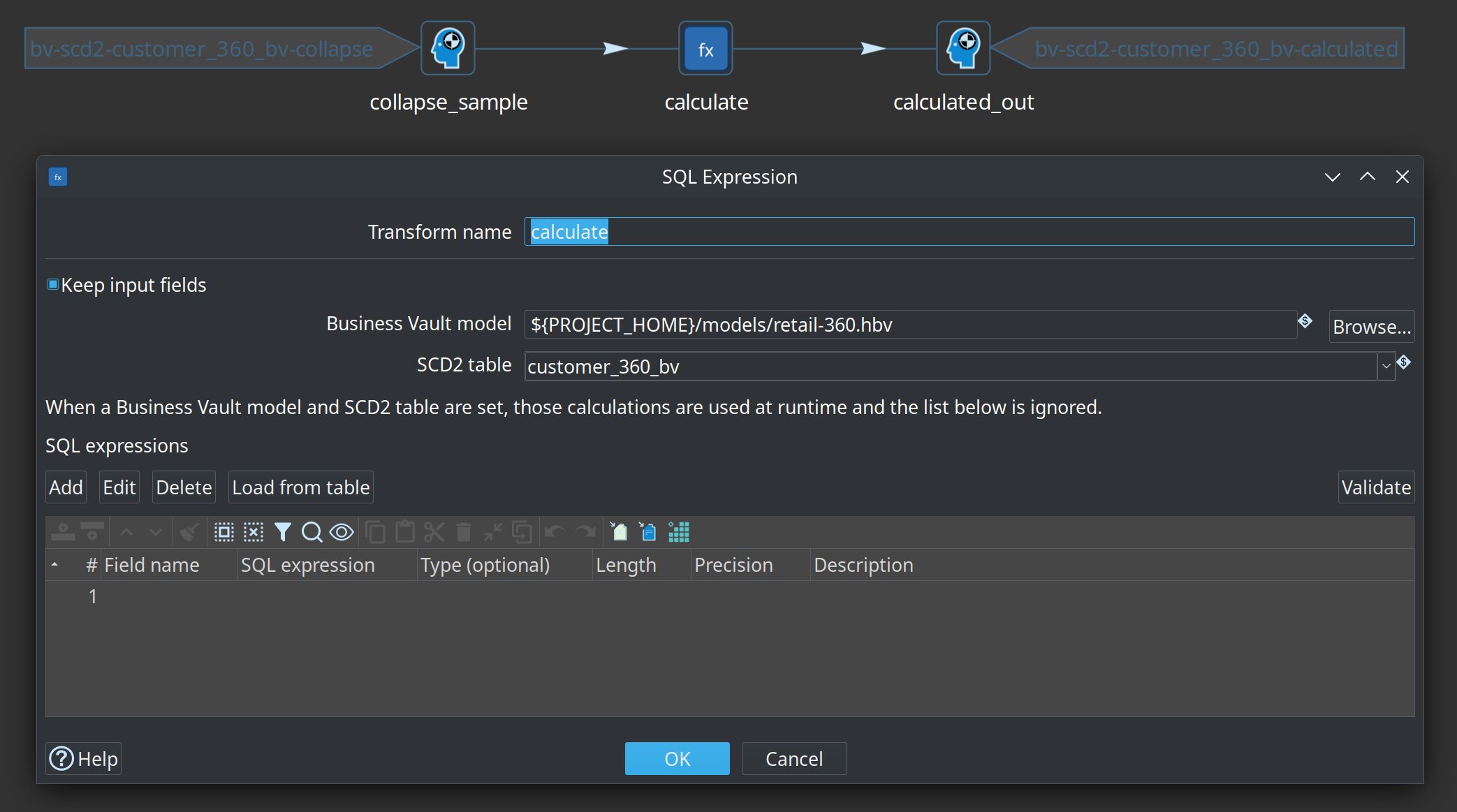Click variable diamond icon beside SCD2 table

click(1404, 362)
